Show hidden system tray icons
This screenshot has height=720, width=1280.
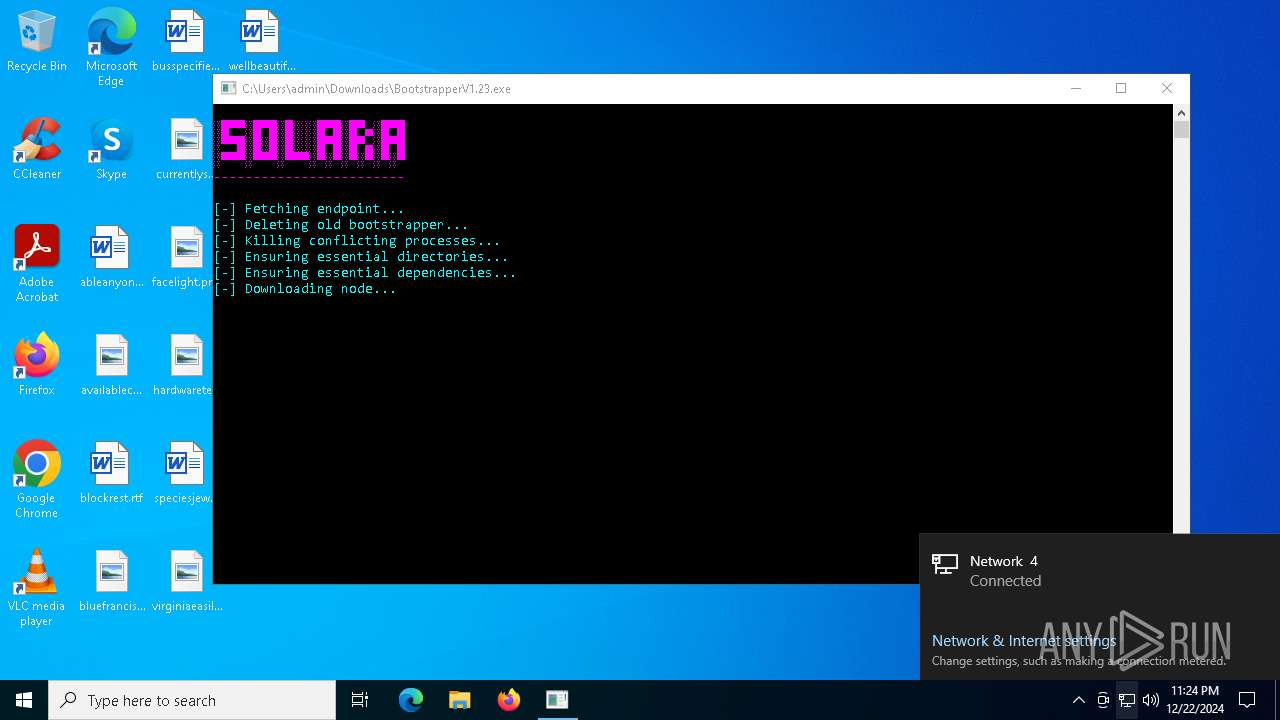coord(1078,700)
